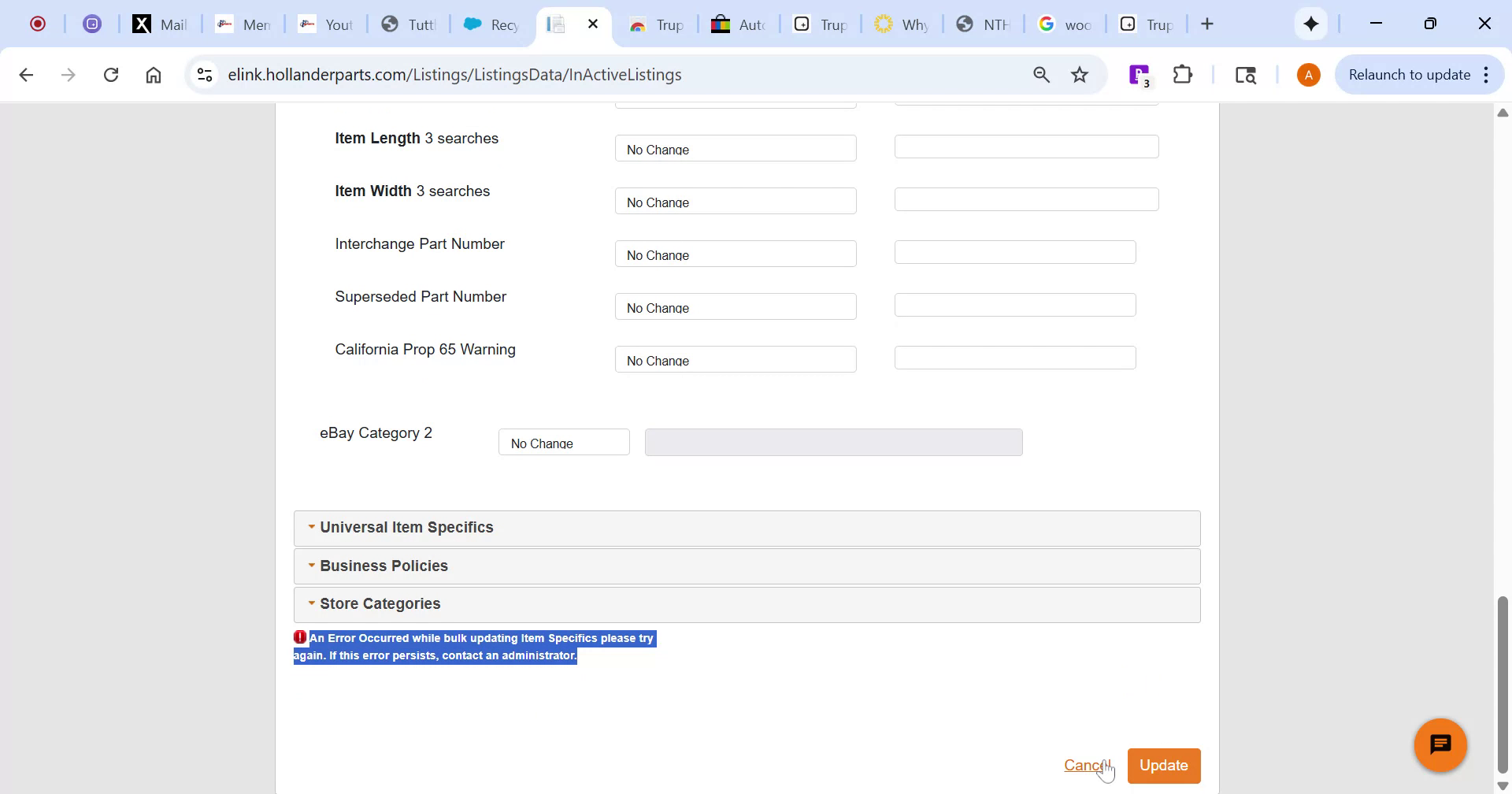Image resolution: width=1512 pixels, height=794 pixels.
Task: Open the home button icon
Action: coord(153,74)
